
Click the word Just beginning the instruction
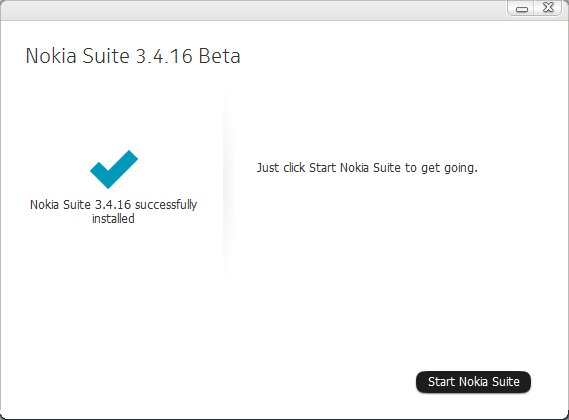268,168
